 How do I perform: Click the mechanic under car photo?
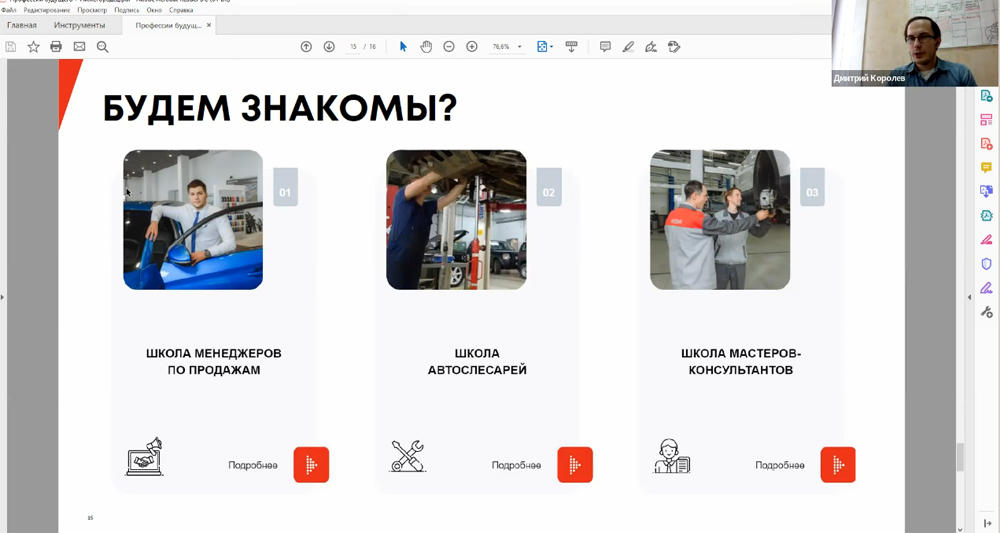[x=457, y=220]
